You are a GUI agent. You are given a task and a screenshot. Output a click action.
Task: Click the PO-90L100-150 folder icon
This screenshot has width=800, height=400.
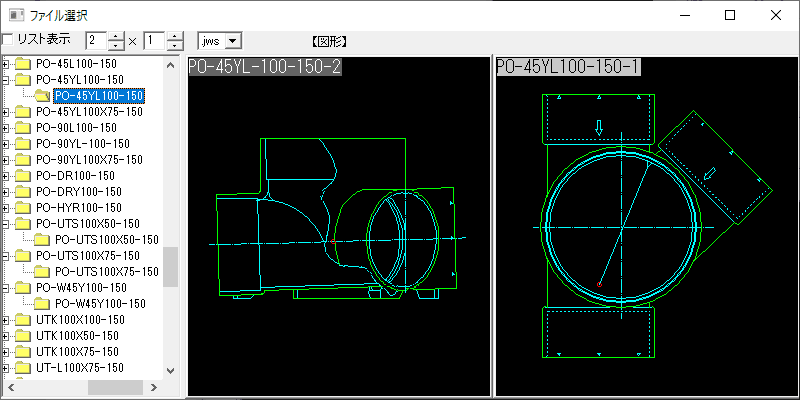[x=23, y=128]
